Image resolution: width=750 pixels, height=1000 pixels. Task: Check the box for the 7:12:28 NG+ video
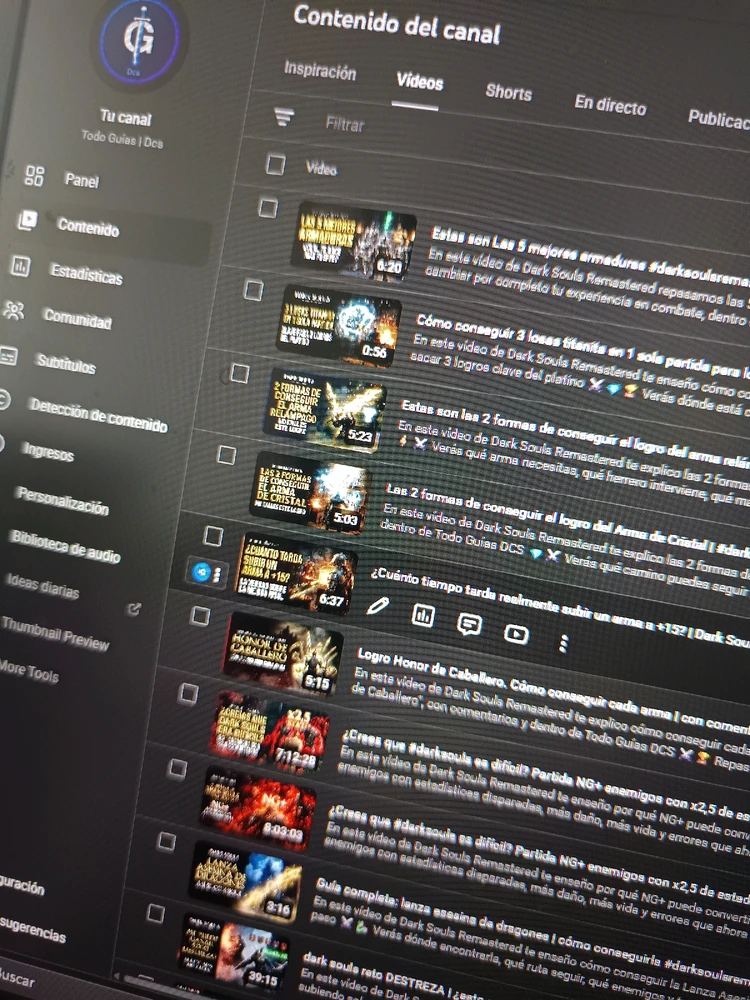[188, 693]
